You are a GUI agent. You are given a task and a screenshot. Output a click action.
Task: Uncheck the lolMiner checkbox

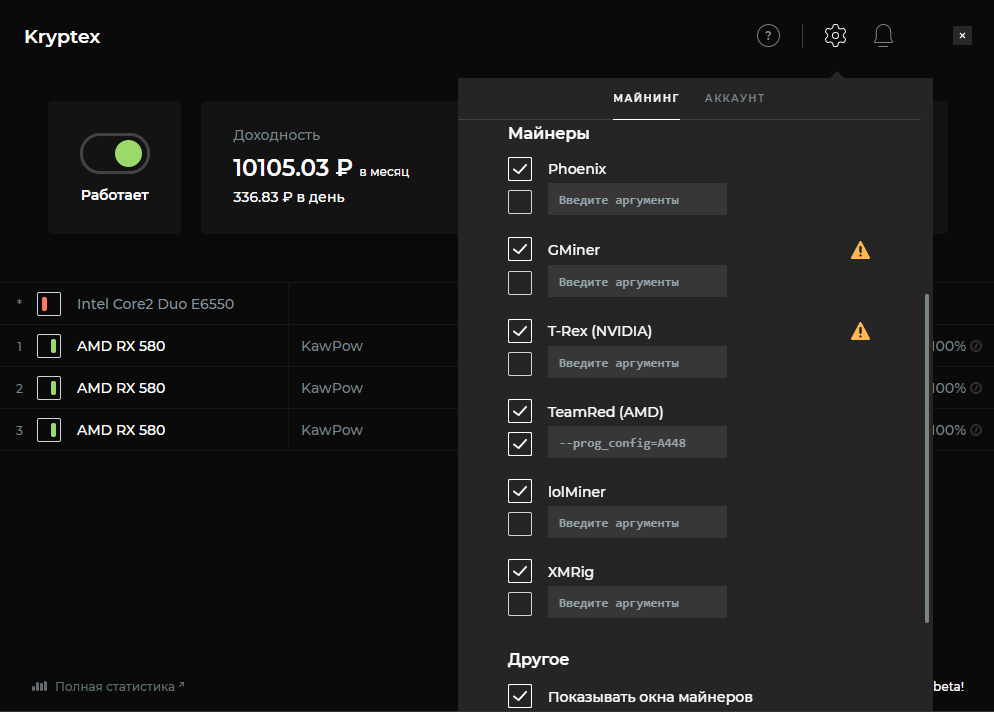[x=520, y=491]
